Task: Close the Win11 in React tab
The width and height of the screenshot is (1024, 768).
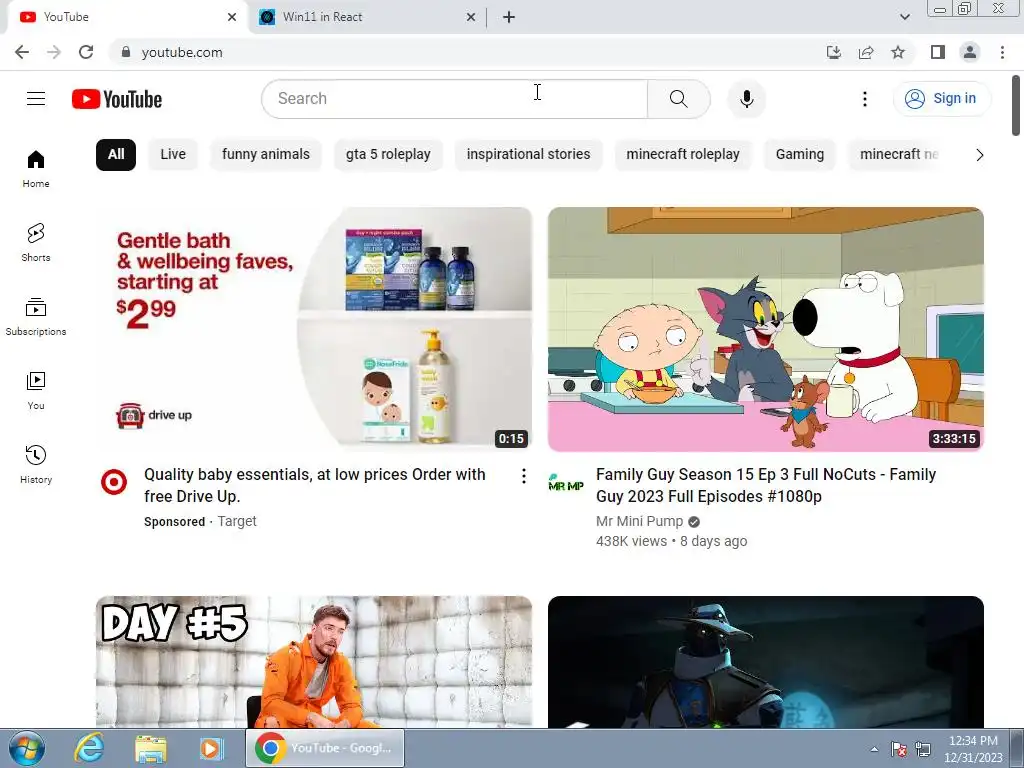Action: click(x=471, y=17)
